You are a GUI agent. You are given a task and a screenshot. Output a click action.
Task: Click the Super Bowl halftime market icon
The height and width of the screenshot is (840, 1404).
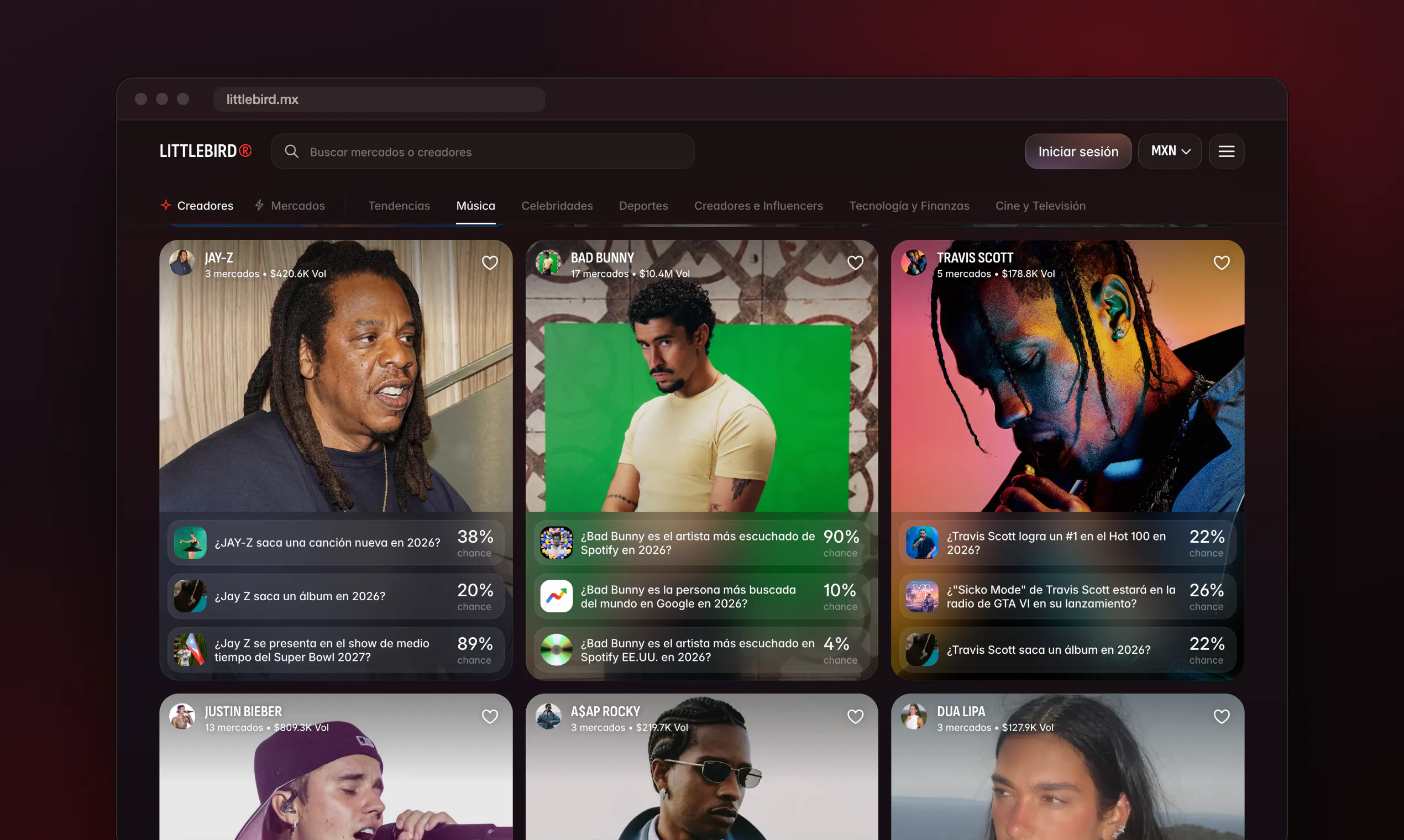point(190,650)
